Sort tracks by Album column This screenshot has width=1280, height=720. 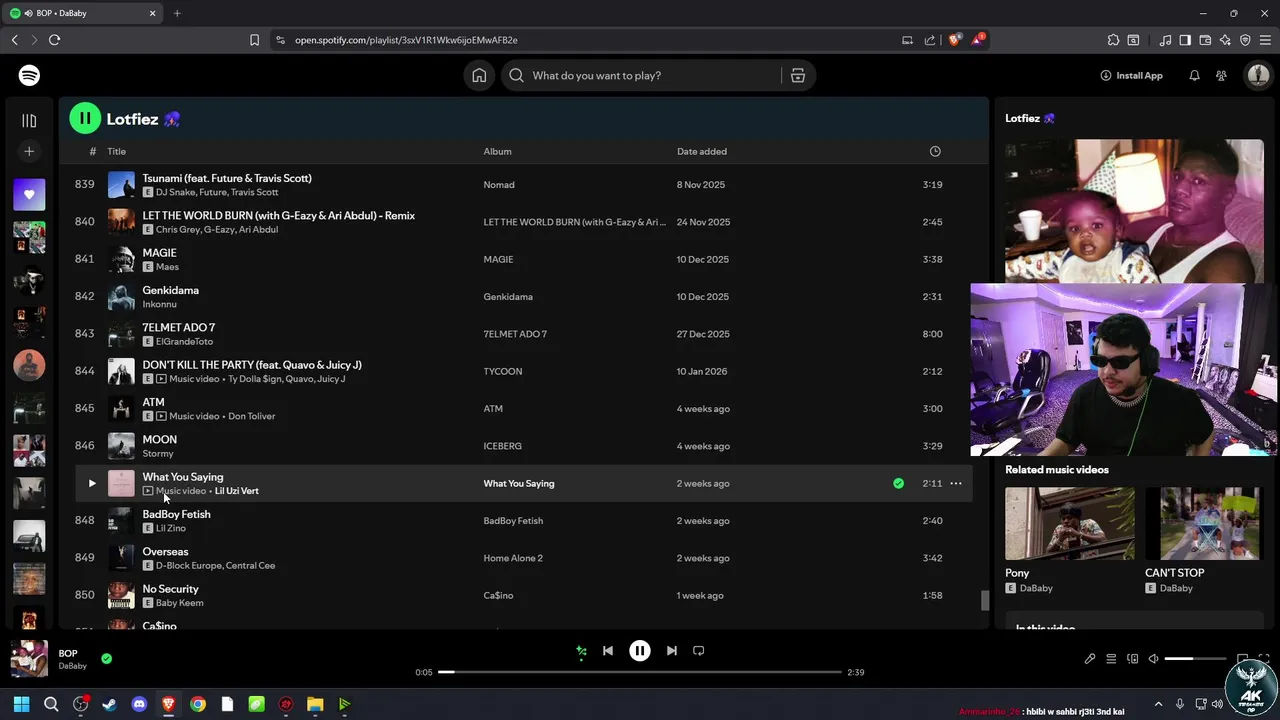coord(497,151)
